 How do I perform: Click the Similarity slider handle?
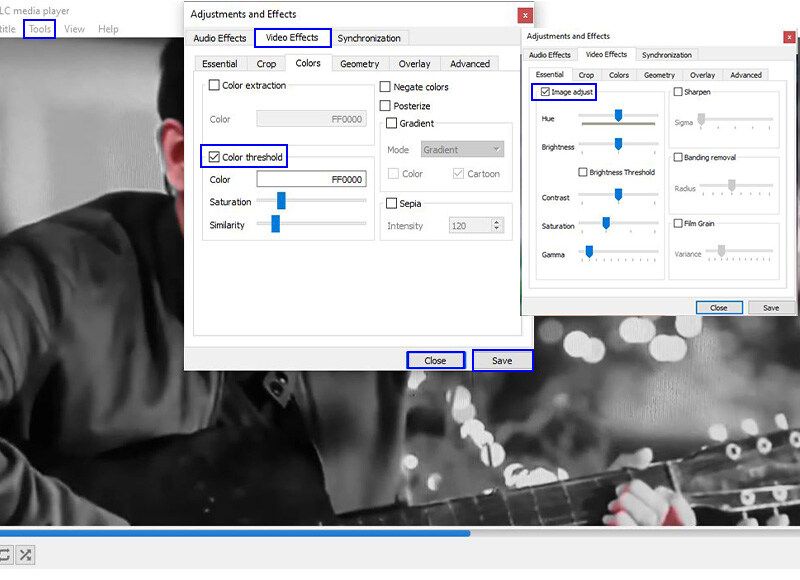(275, 225)
